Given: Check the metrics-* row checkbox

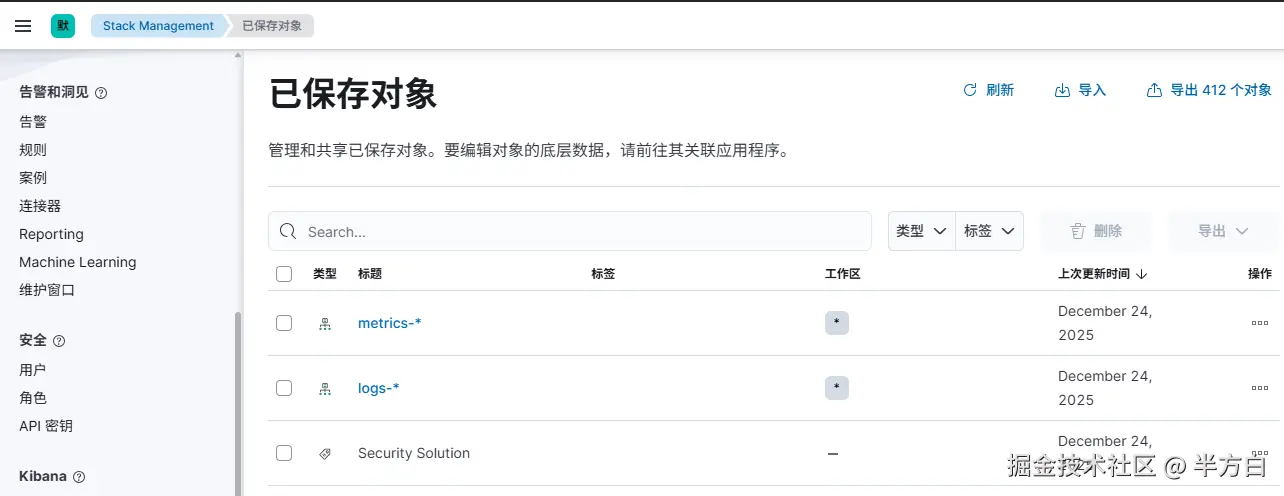Looking at the screenshot, I should [284, 323].
